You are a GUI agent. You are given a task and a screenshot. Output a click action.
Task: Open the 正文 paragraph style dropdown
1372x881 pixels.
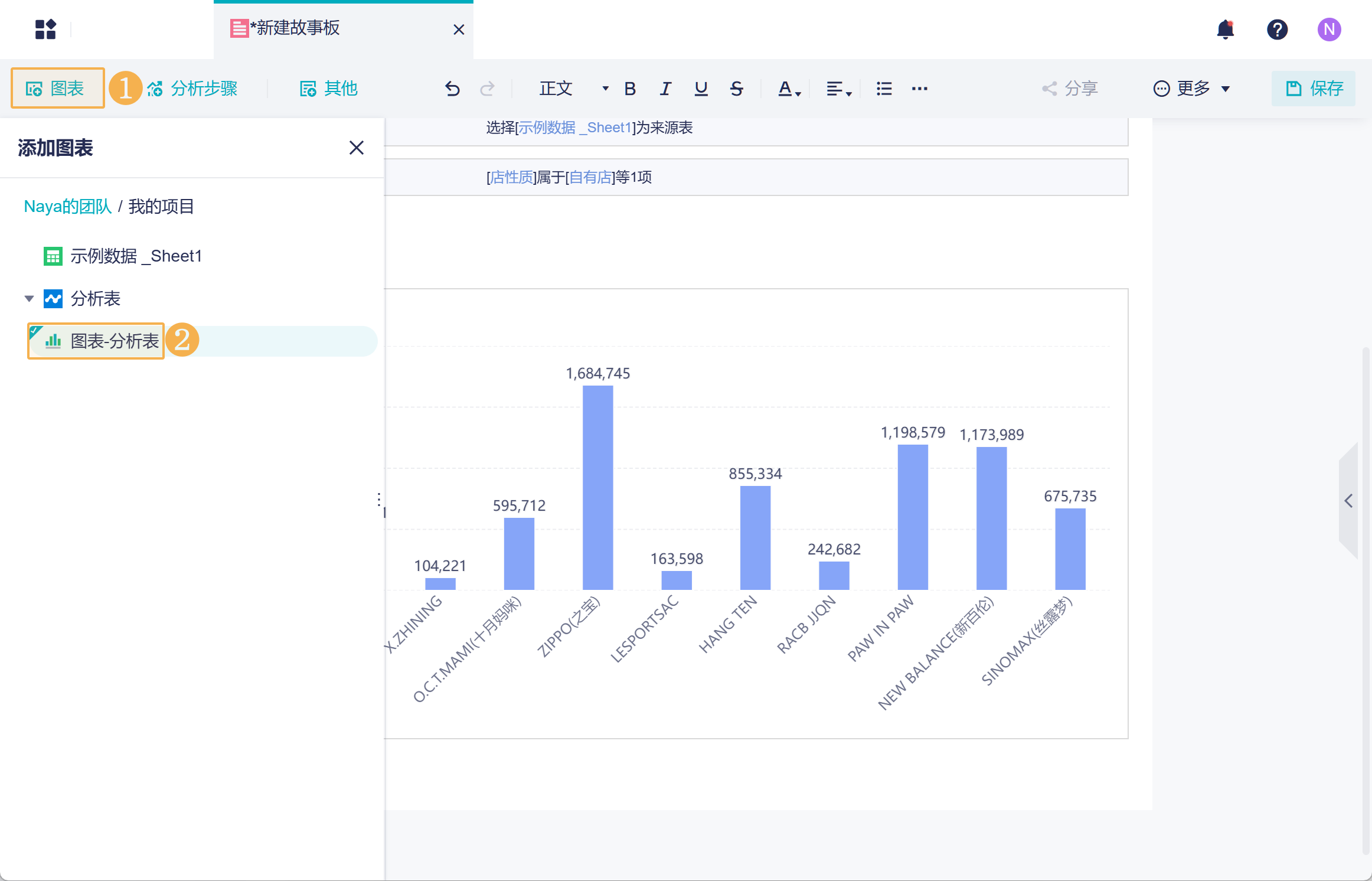574,89
